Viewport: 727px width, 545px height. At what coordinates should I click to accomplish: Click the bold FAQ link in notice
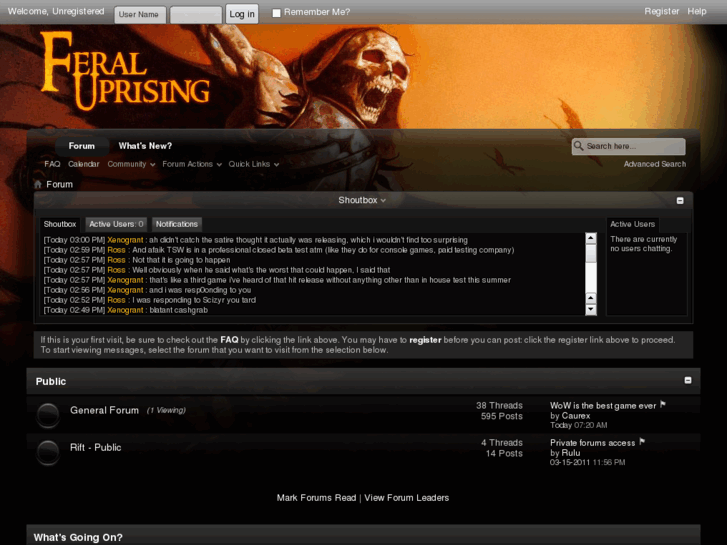tap(229, 340)
